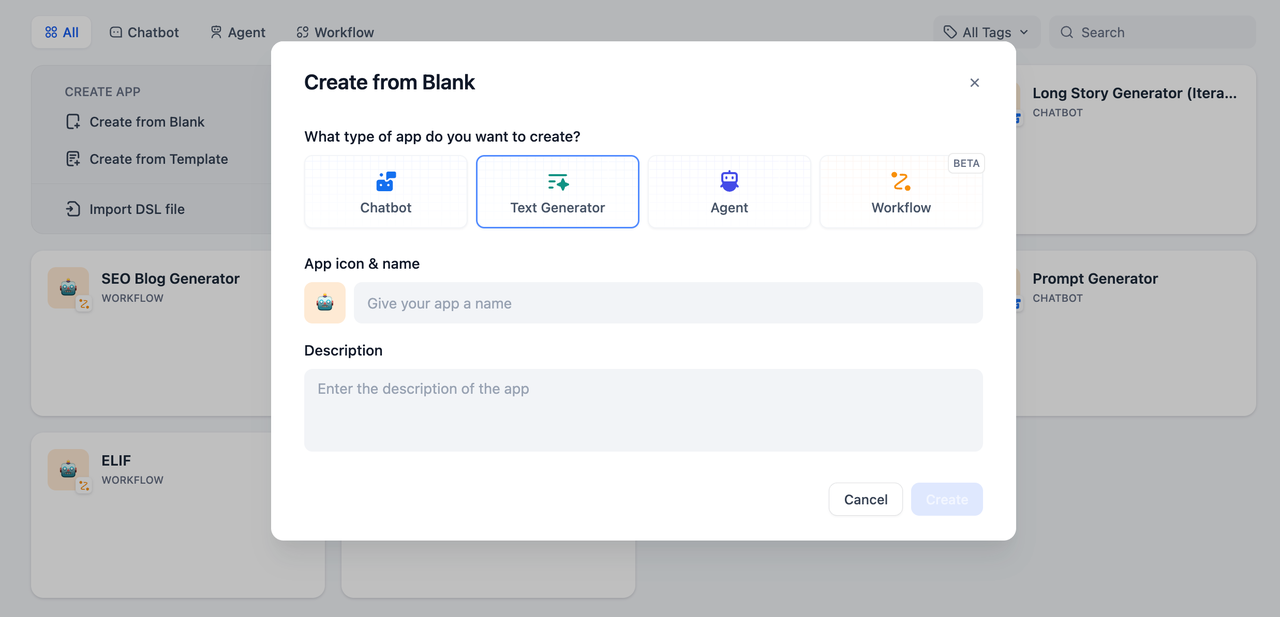
Task: Click the Create button
Action: pos(946,500)
